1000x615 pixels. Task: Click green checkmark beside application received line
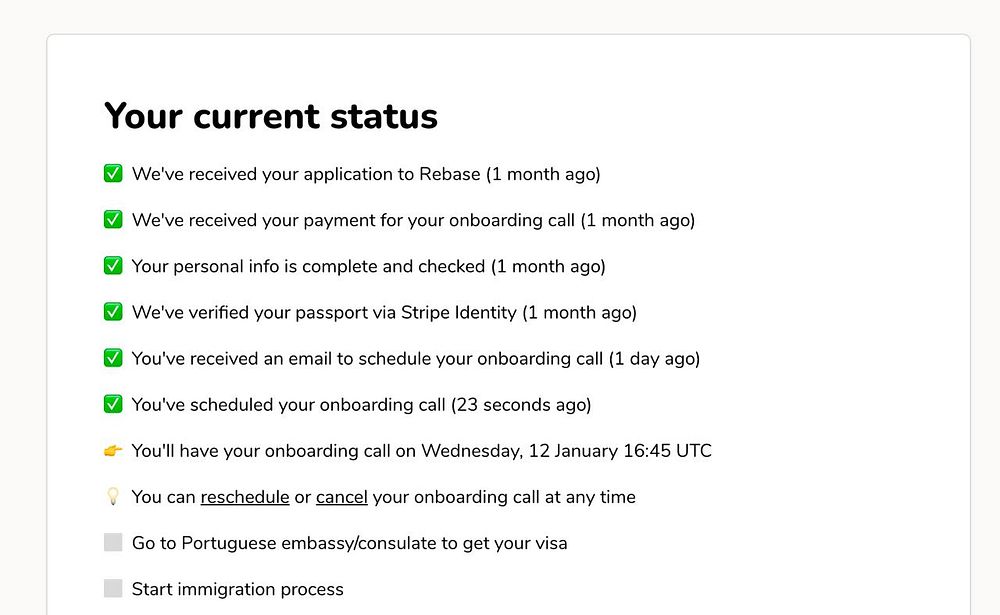113,174
